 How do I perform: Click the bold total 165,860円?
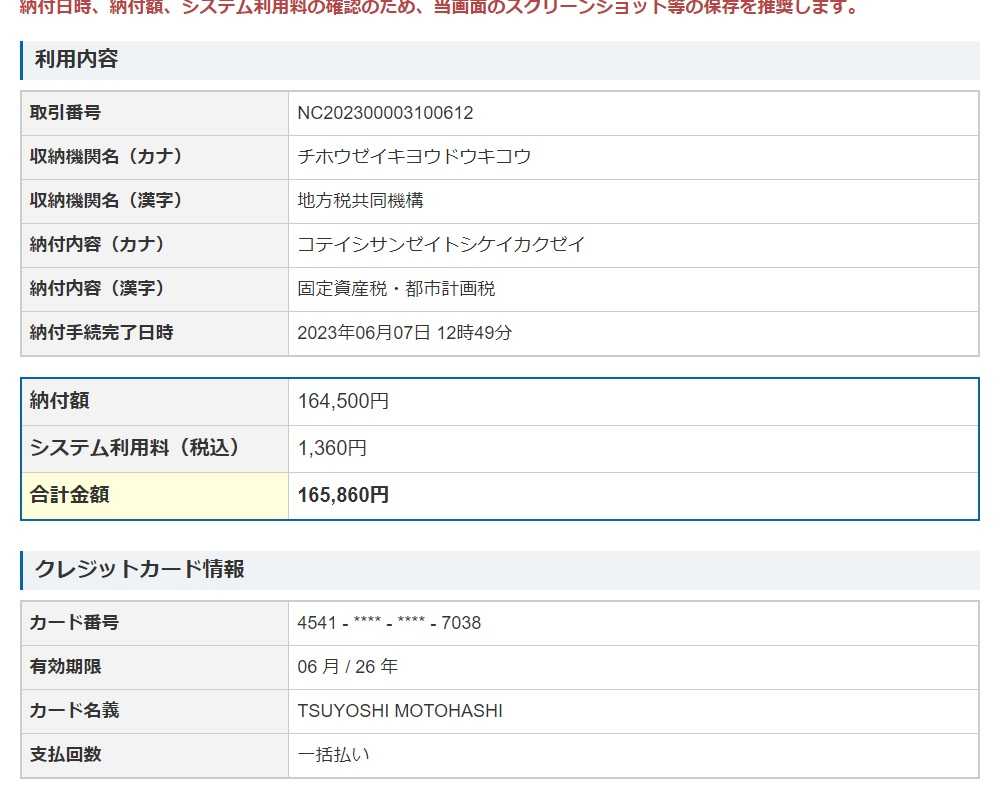point(343,495)
